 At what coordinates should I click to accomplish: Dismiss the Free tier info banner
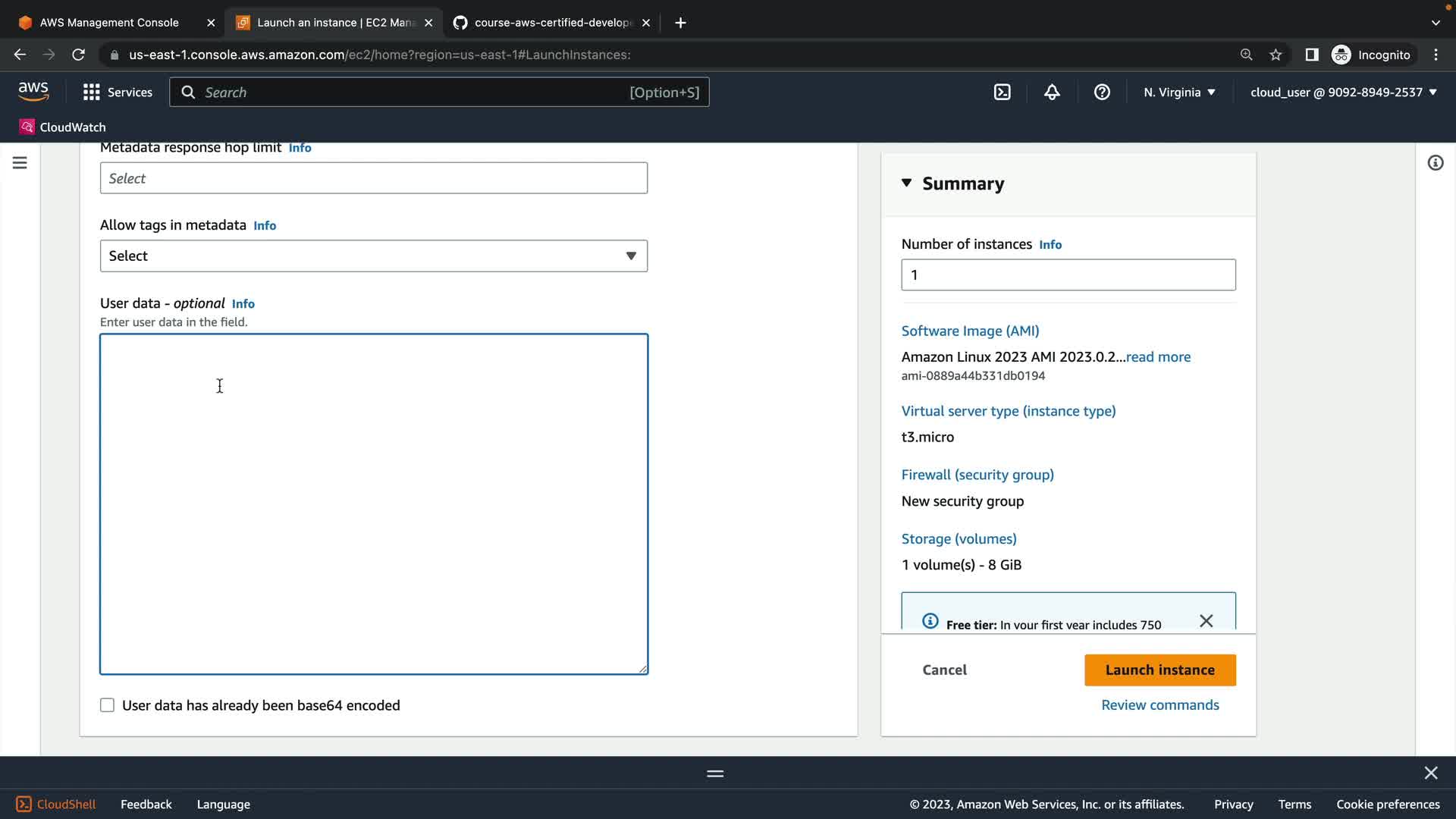coord(1206,621)
